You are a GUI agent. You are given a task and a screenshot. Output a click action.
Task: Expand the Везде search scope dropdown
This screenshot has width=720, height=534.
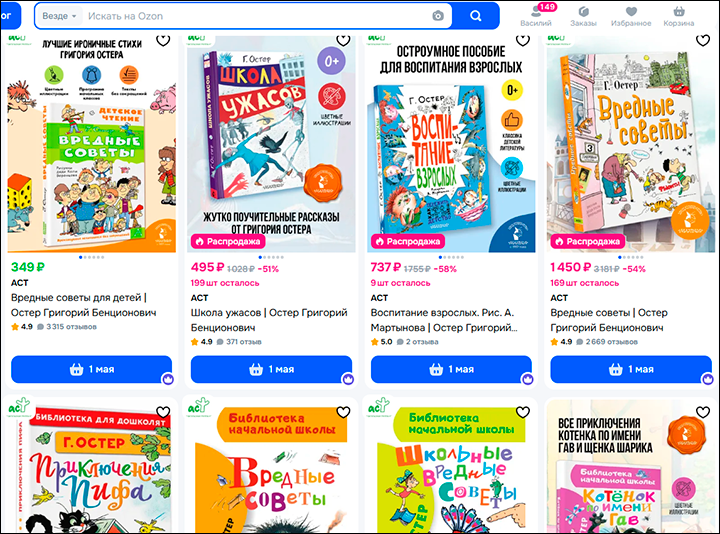[59, 16]
